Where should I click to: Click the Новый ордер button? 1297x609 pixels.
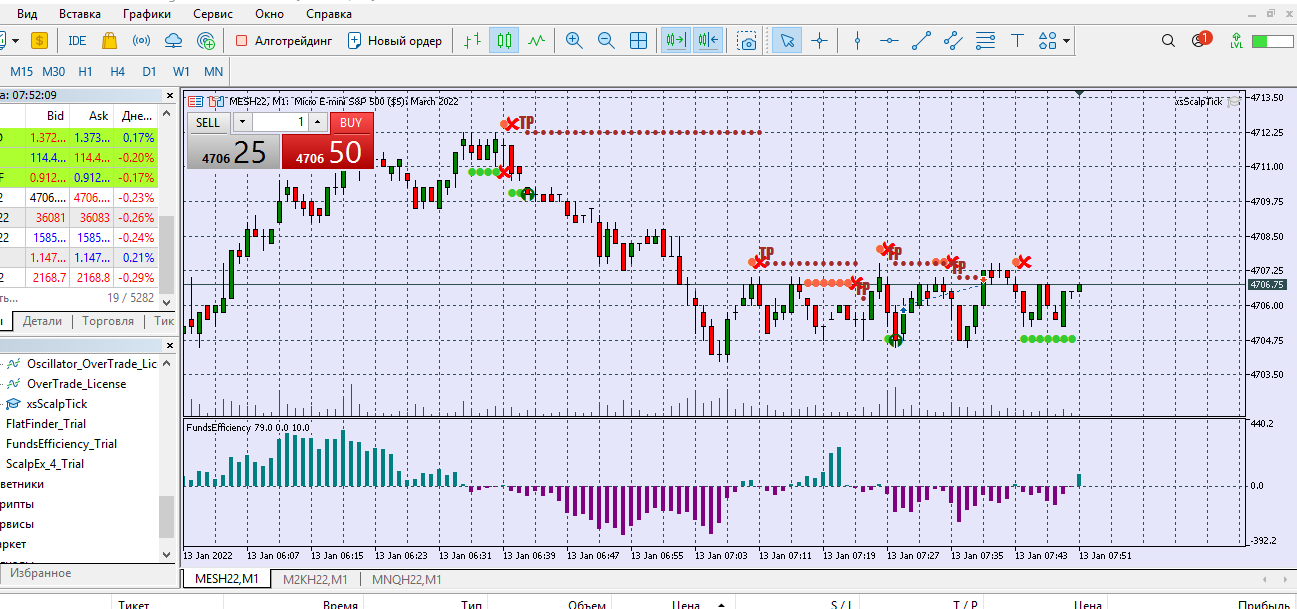coord(394,41)
